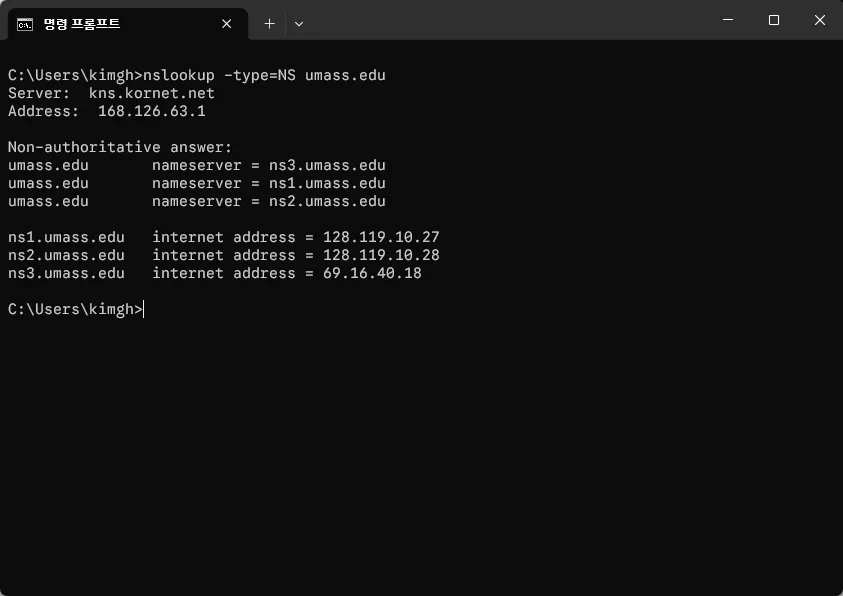Click IP address 128.119.10.27
The width and height of the screenshot is (843, 596).
pos(381,237)
